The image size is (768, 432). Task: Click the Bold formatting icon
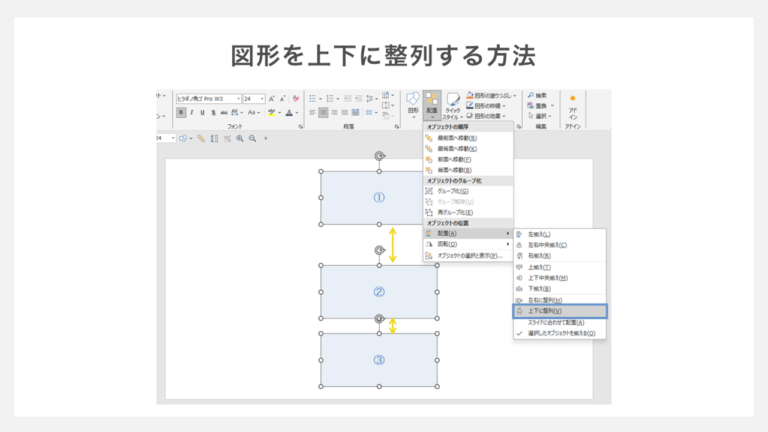181,113
